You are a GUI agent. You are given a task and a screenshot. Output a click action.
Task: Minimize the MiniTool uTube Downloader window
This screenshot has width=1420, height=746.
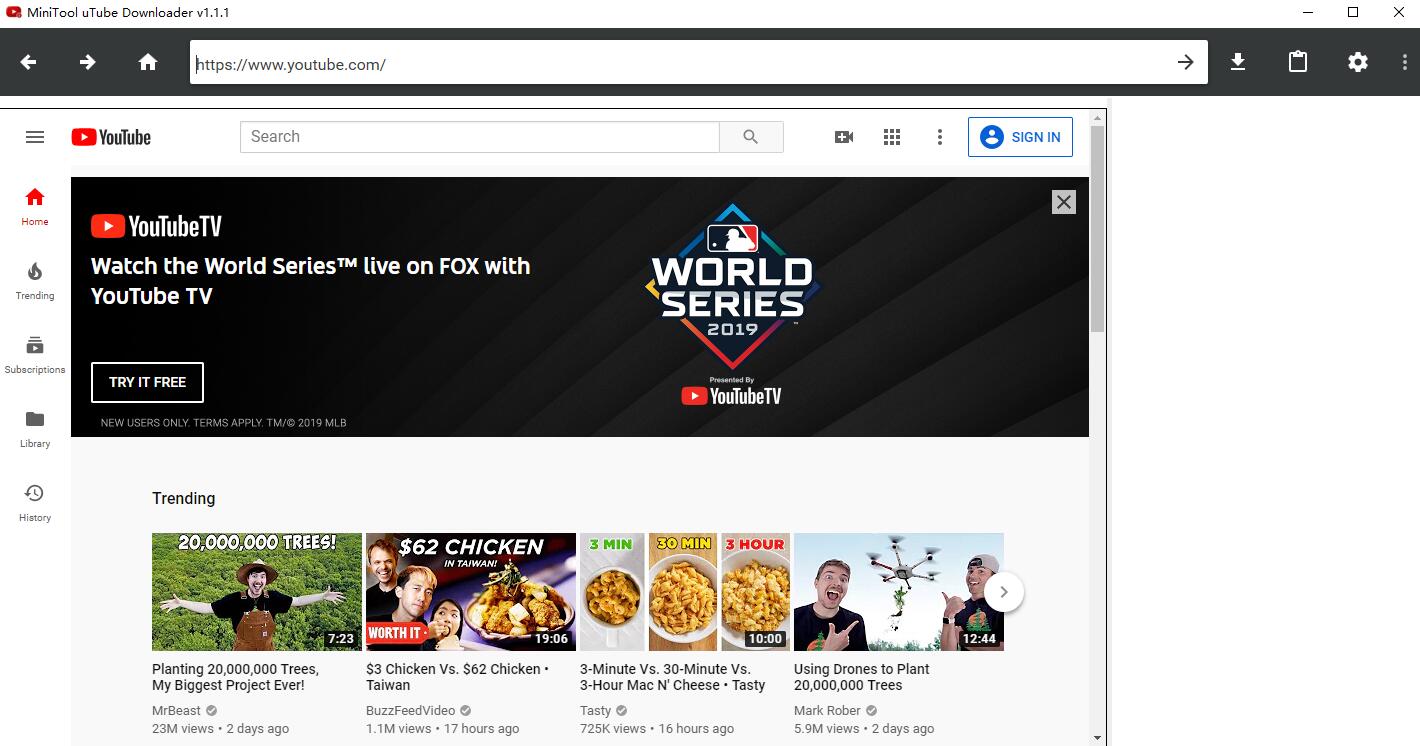coord(1309,12)
